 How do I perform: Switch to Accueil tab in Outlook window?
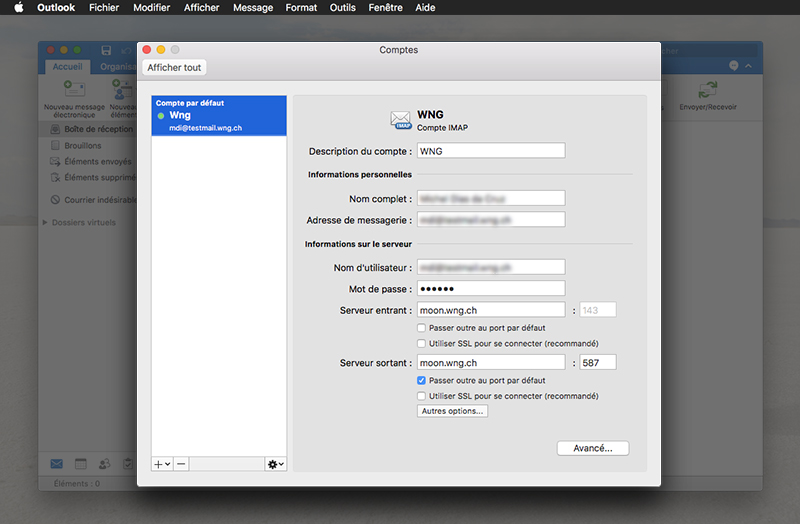pyautogui.click(x=67, y=67)
